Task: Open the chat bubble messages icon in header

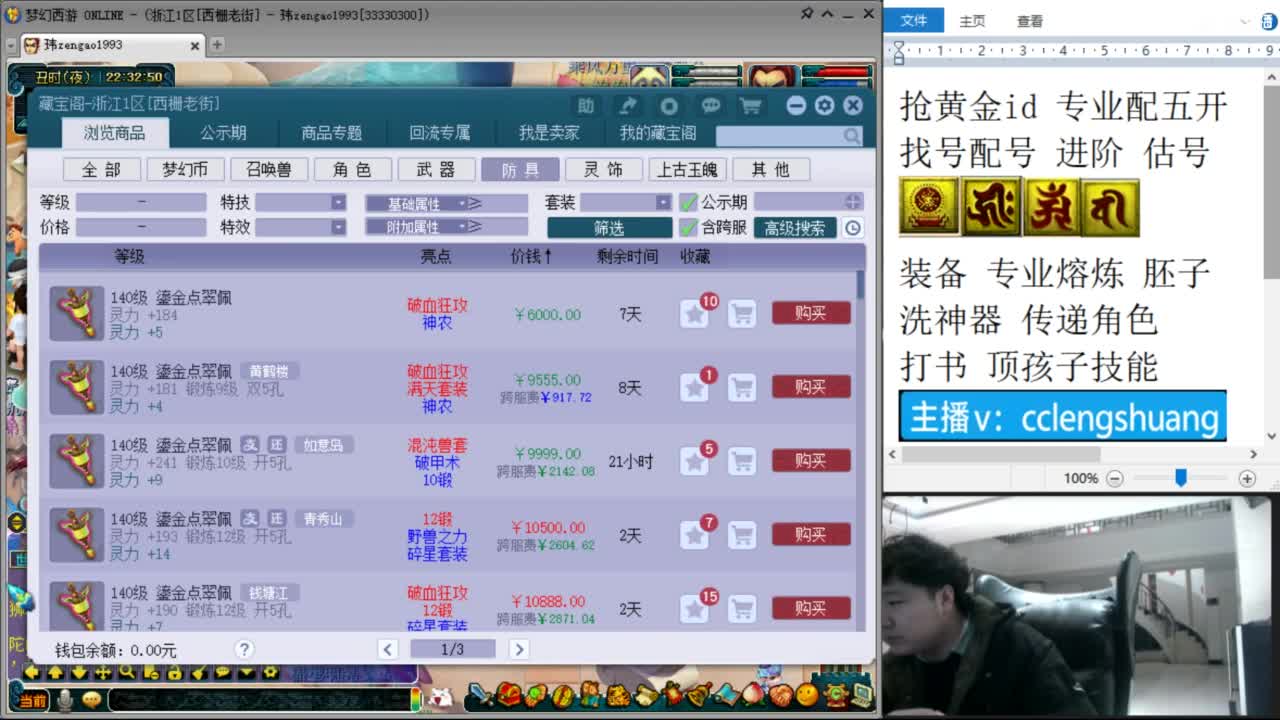Action: click(710, 106)
